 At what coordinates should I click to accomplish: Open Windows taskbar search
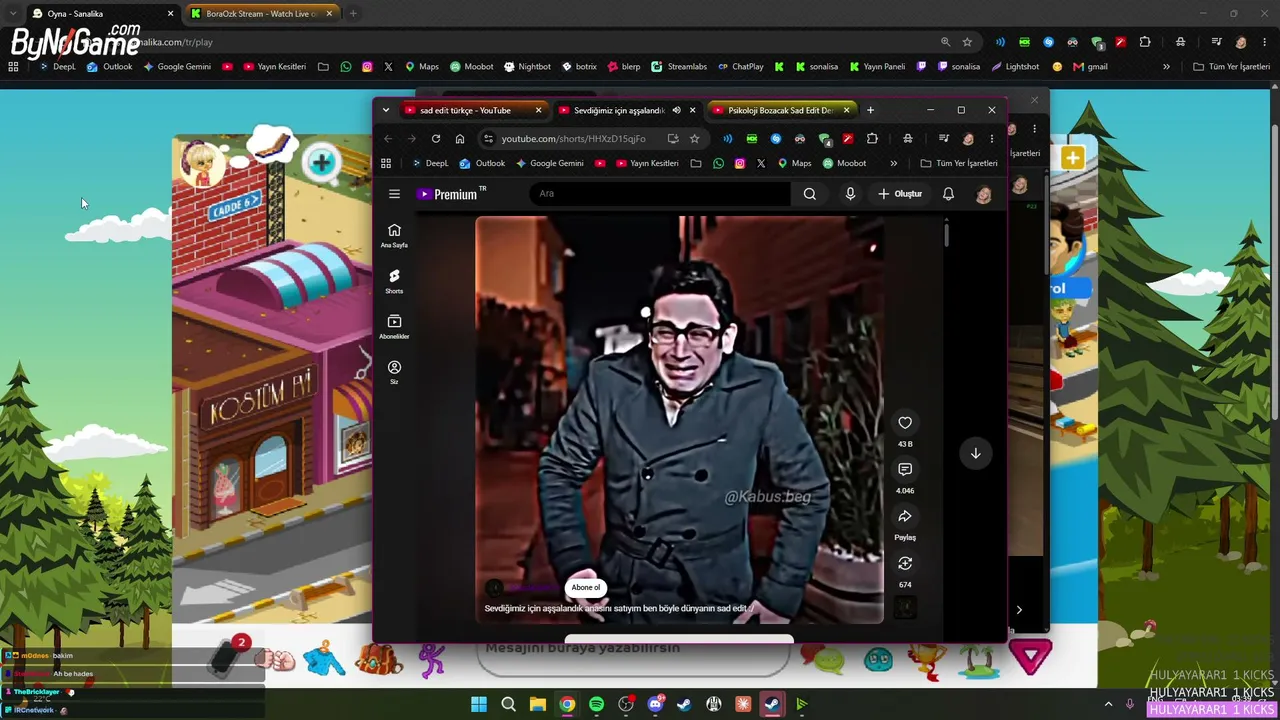(x=508, y=704)
